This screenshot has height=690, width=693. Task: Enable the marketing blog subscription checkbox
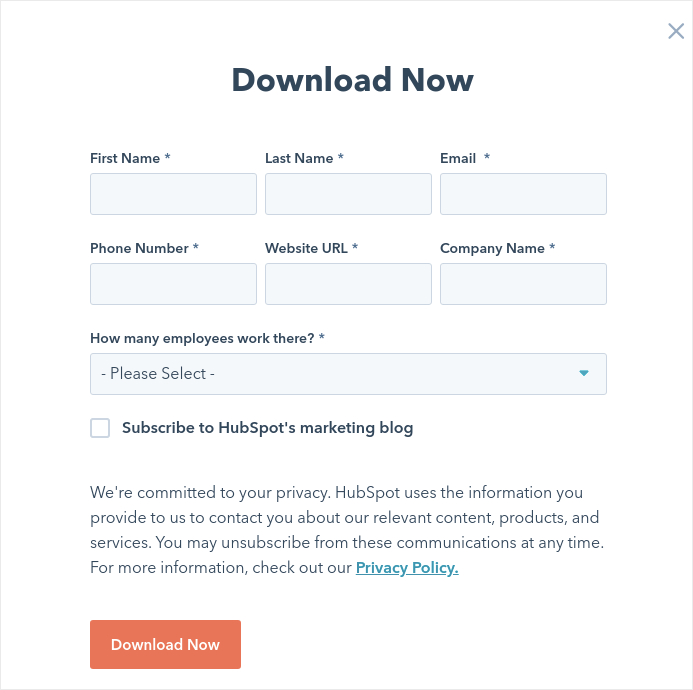[x=100, y=428]
